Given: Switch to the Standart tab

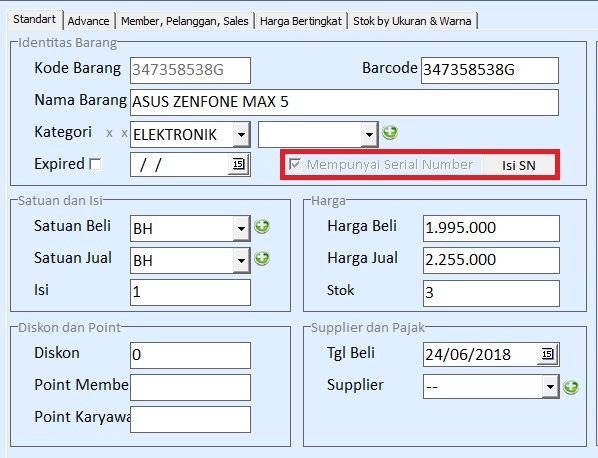Looking at the screenshot, I should 34,19.
